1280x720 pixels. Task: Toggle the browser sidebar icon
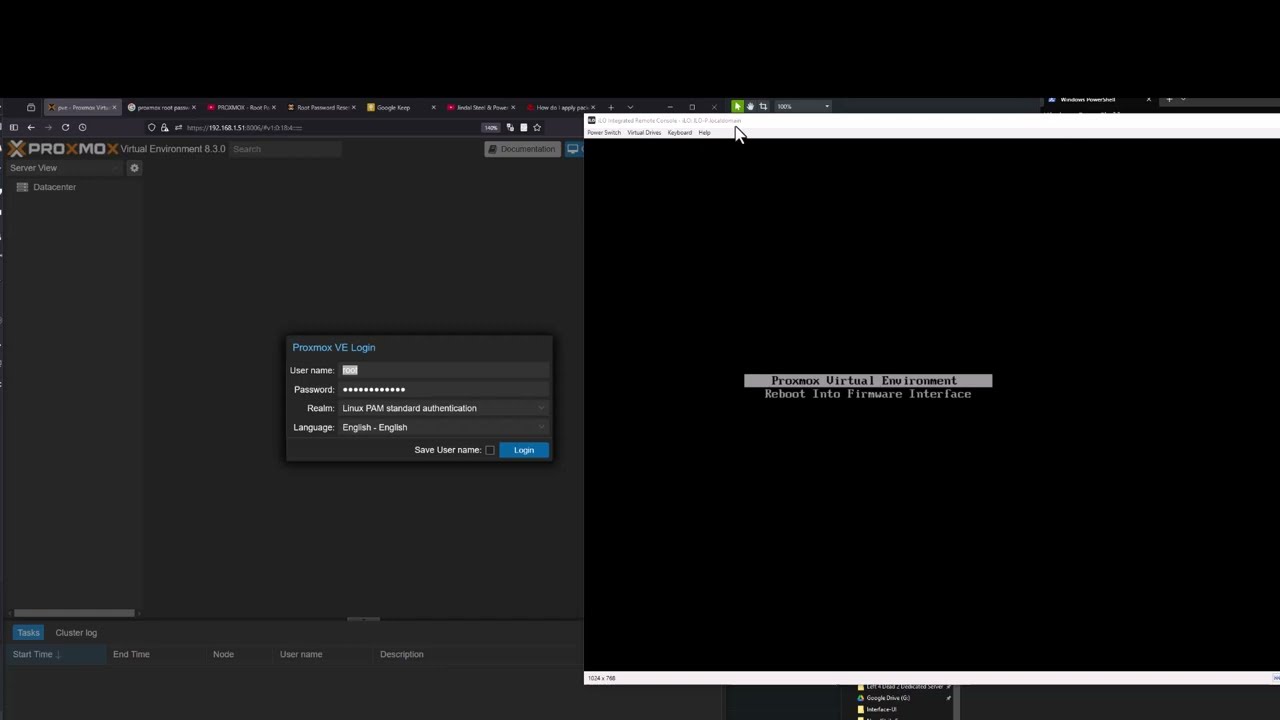[13, 127]
